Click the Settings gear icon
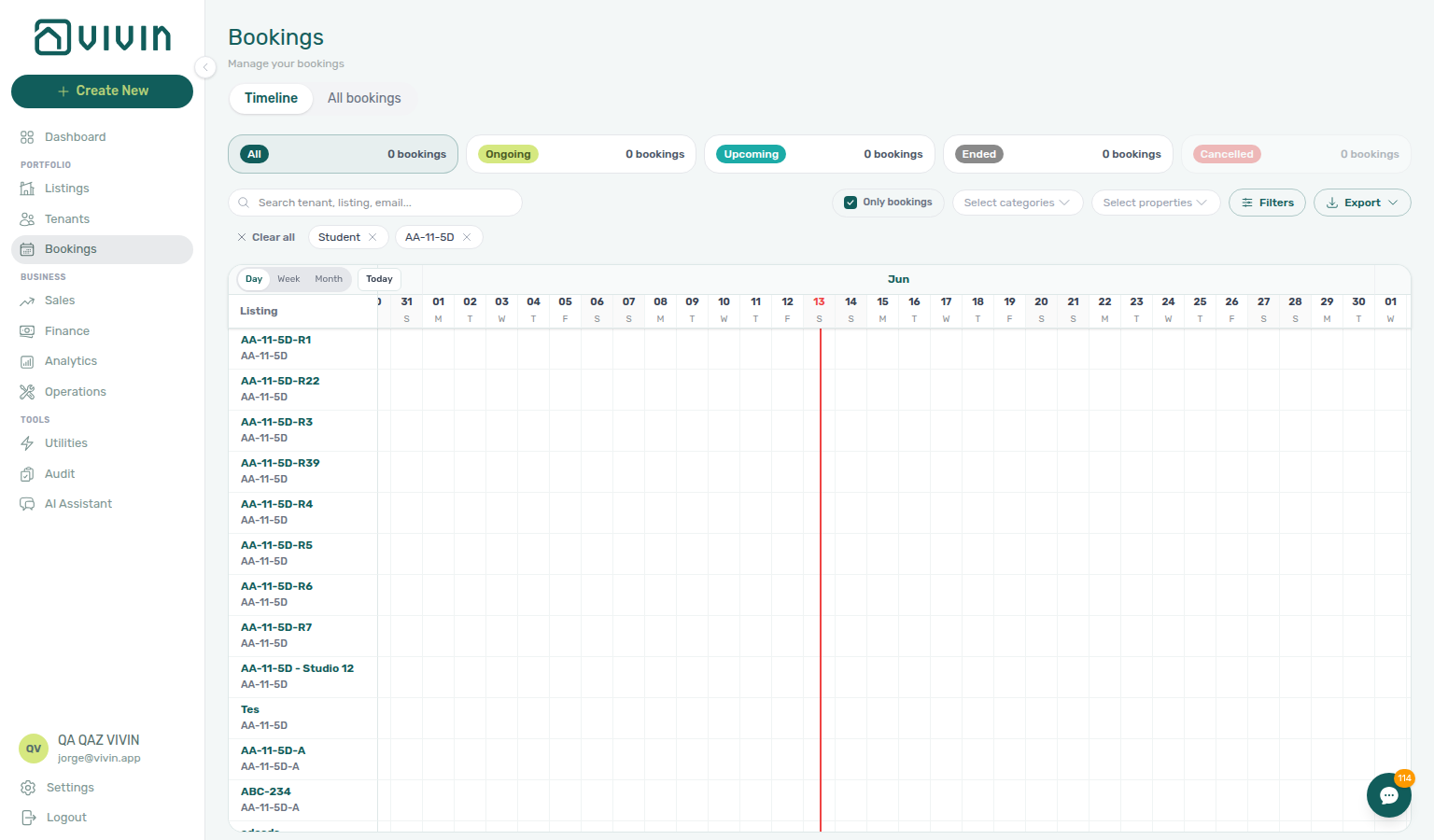The width and height of the screenshot is (1434, 840). pos(28,788)
